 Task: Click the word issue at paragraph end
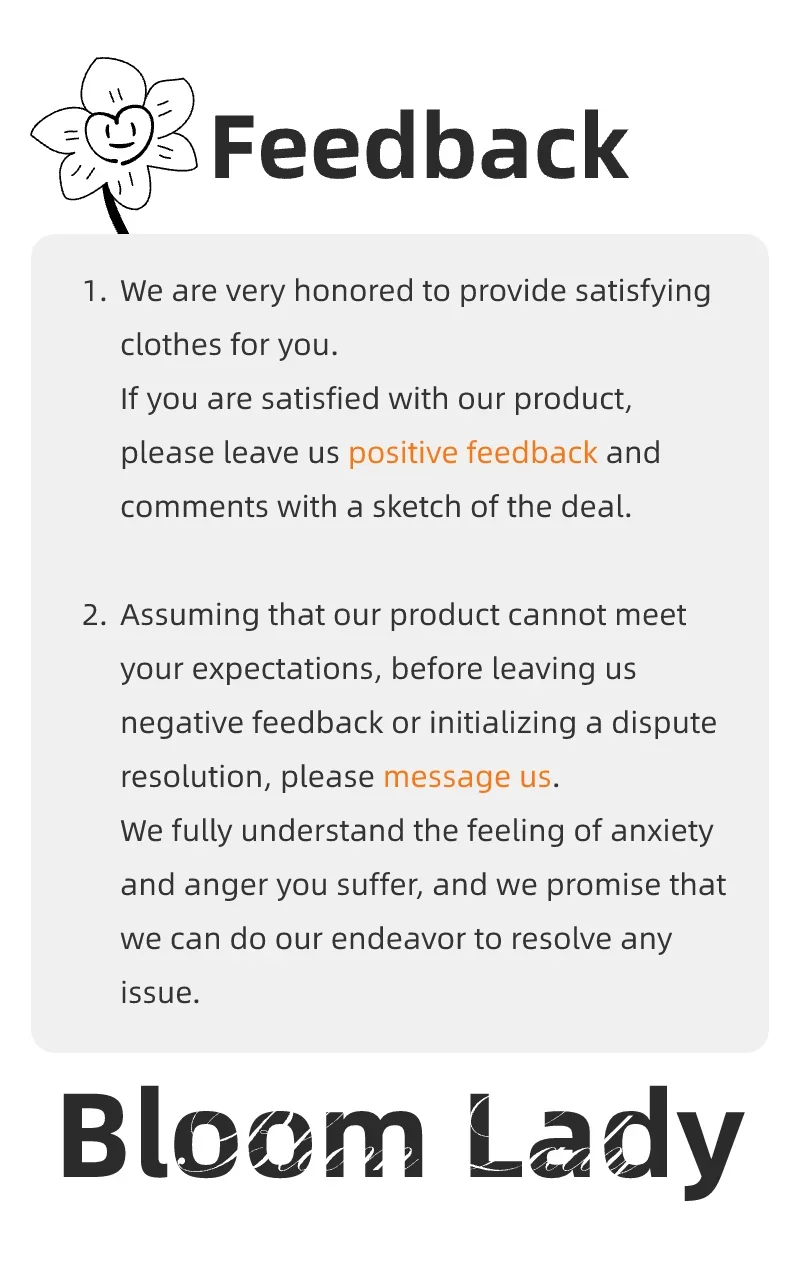pyautogui.click(x=160, y=993)
